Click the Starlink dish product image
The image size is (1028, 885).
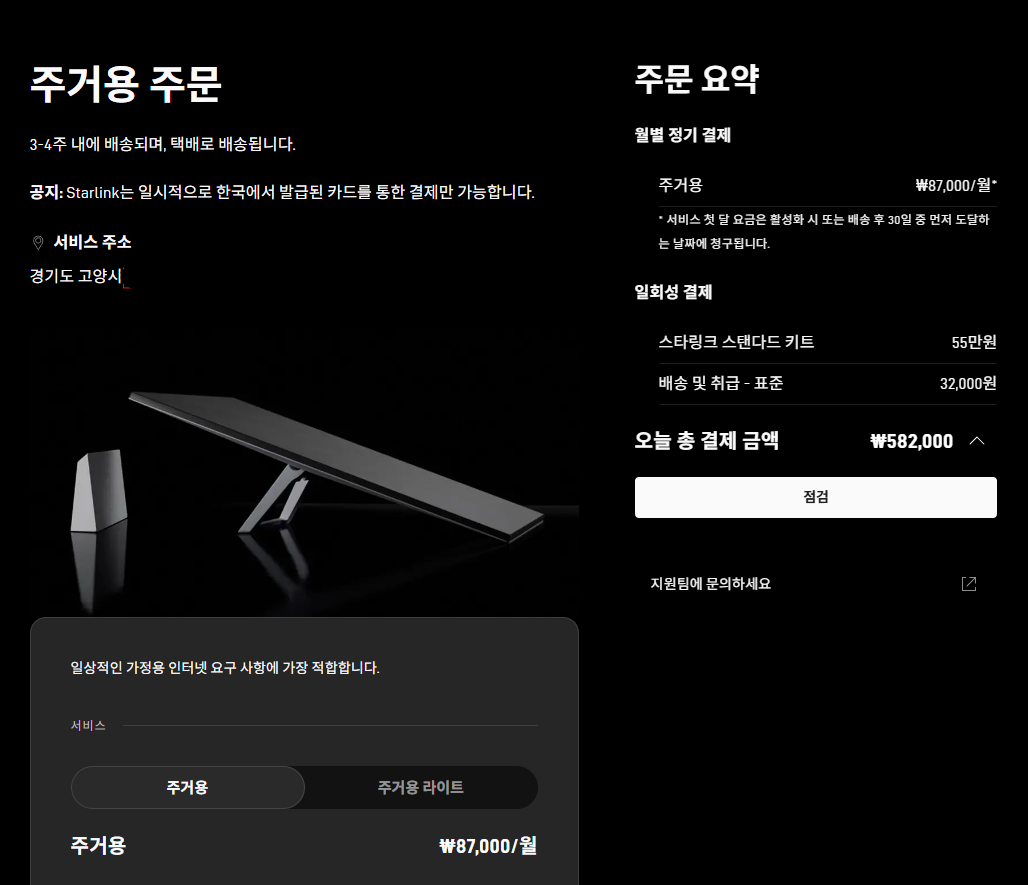[336, 465]
